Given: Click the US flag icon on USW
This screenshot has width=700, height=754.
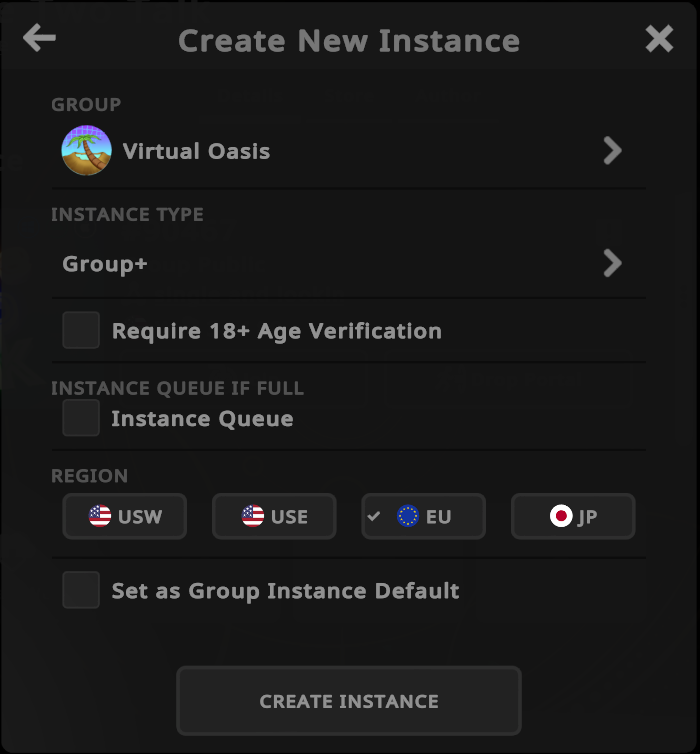Looking at the screenshot, I should (100, 516).
